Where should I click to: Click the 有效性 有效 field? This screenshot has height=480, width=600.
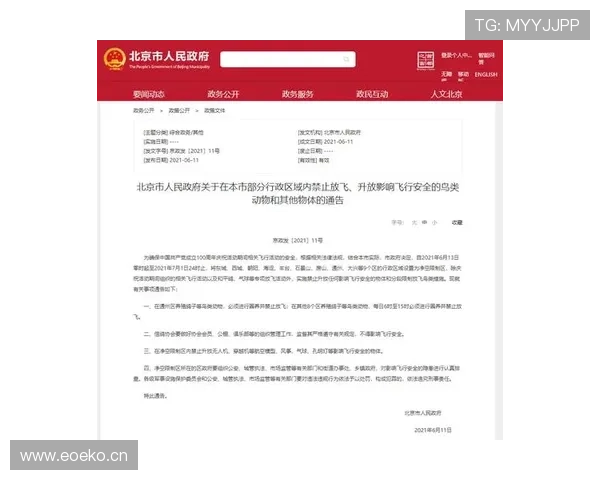pos(313,160)
